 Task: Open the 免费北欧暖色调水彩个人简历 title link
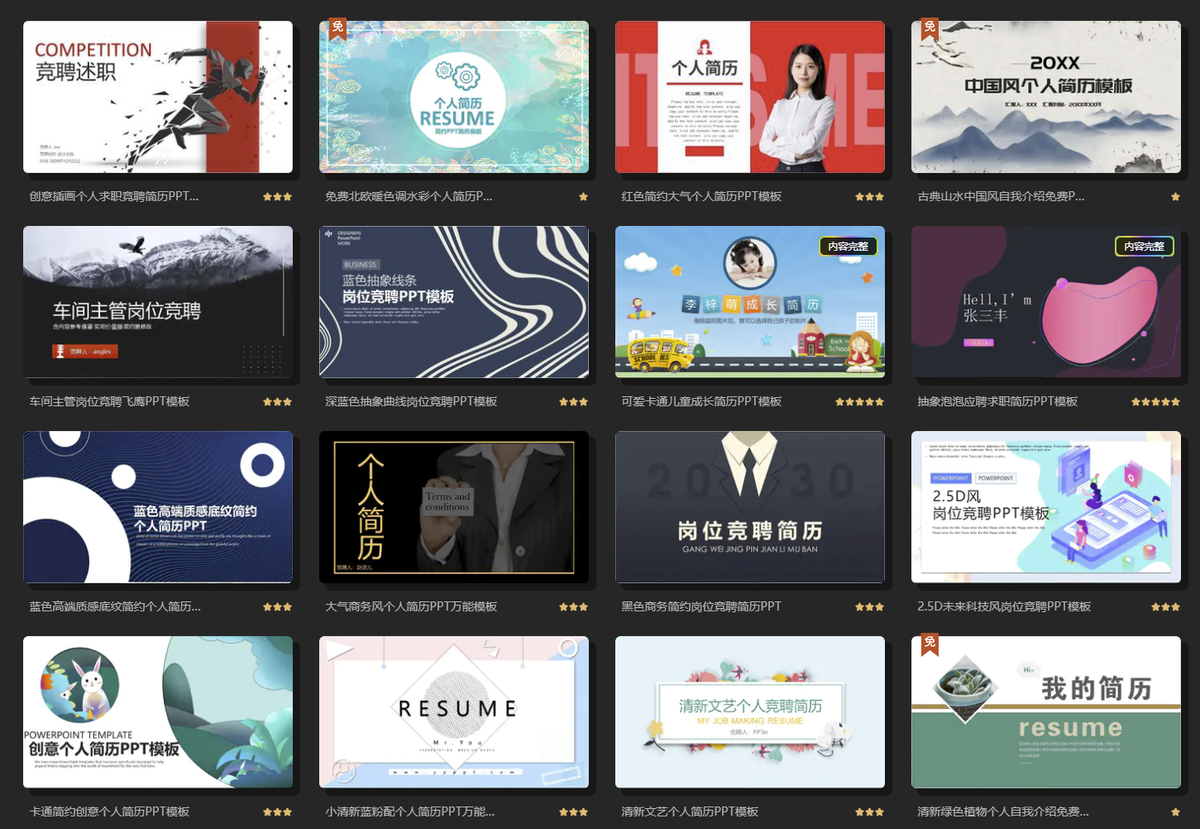click(409, 197)
